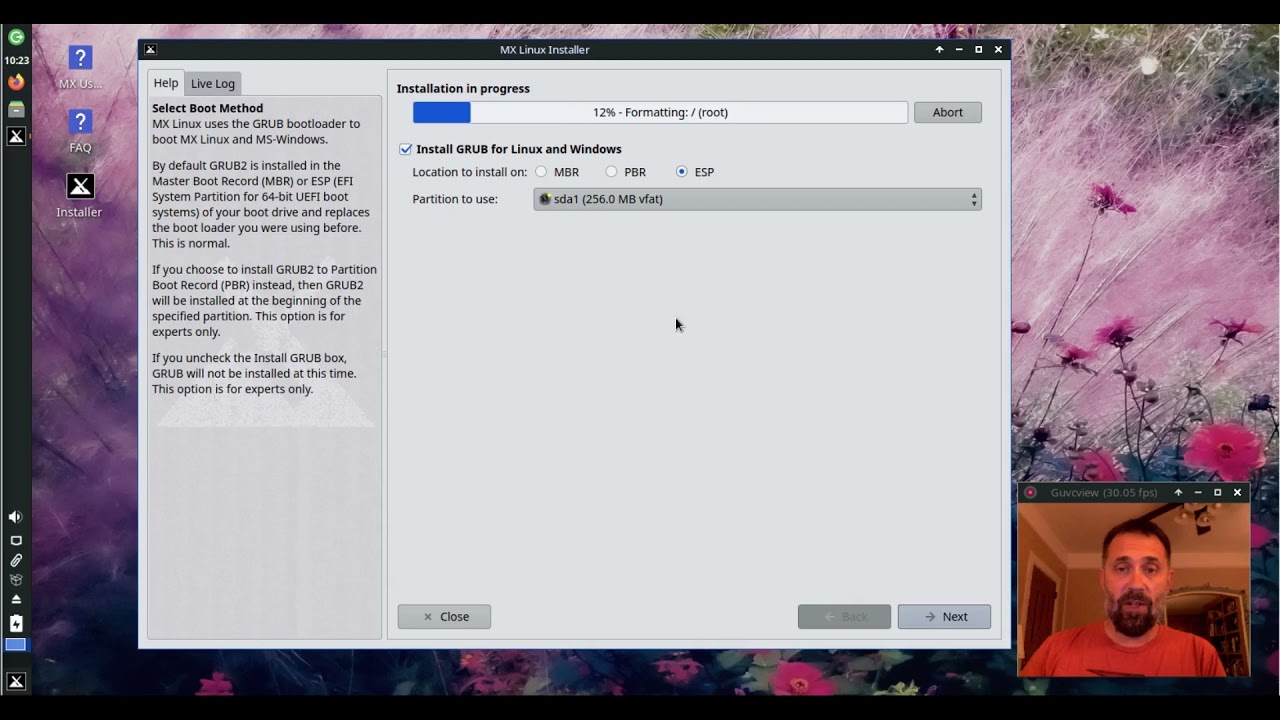The image size is (1280, 720).
Task: Click the Next button
Action: click(x=944, y=616)
